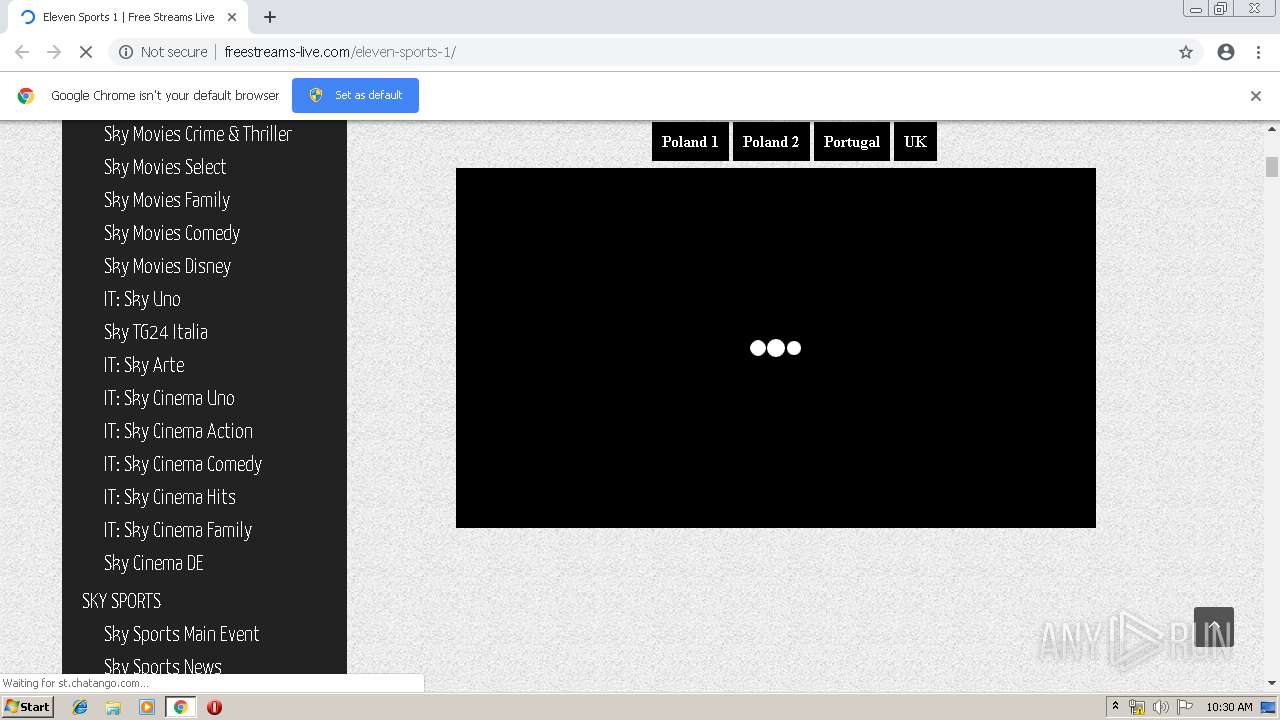Open IT: Sky Cinema Action channel
This screenshot has width=1280, height=720.
(178, 431)
